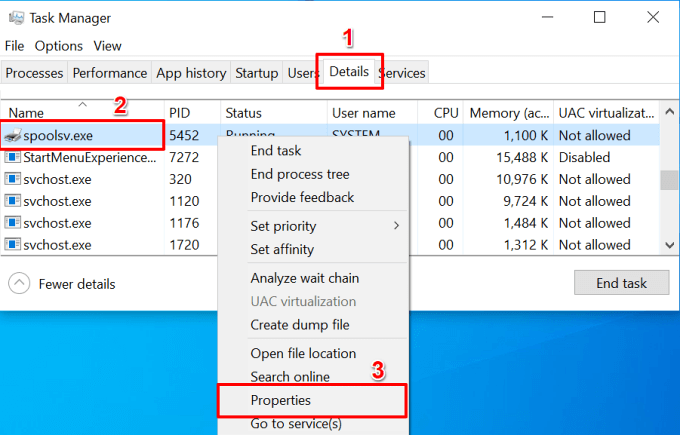Click the spoolsv.exe printer icon
Viewport: 680px width, 435px height.
[x=13, y=135]
